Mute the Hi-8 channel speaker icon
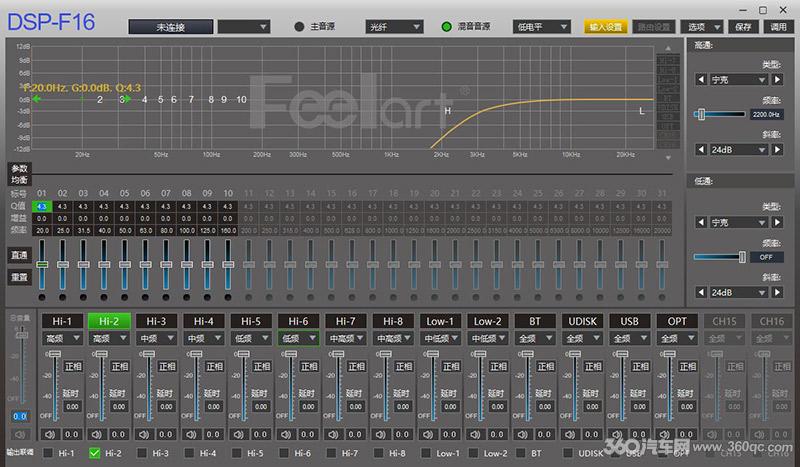The height and width of the screenshot is (467, 800). (381, 434)
